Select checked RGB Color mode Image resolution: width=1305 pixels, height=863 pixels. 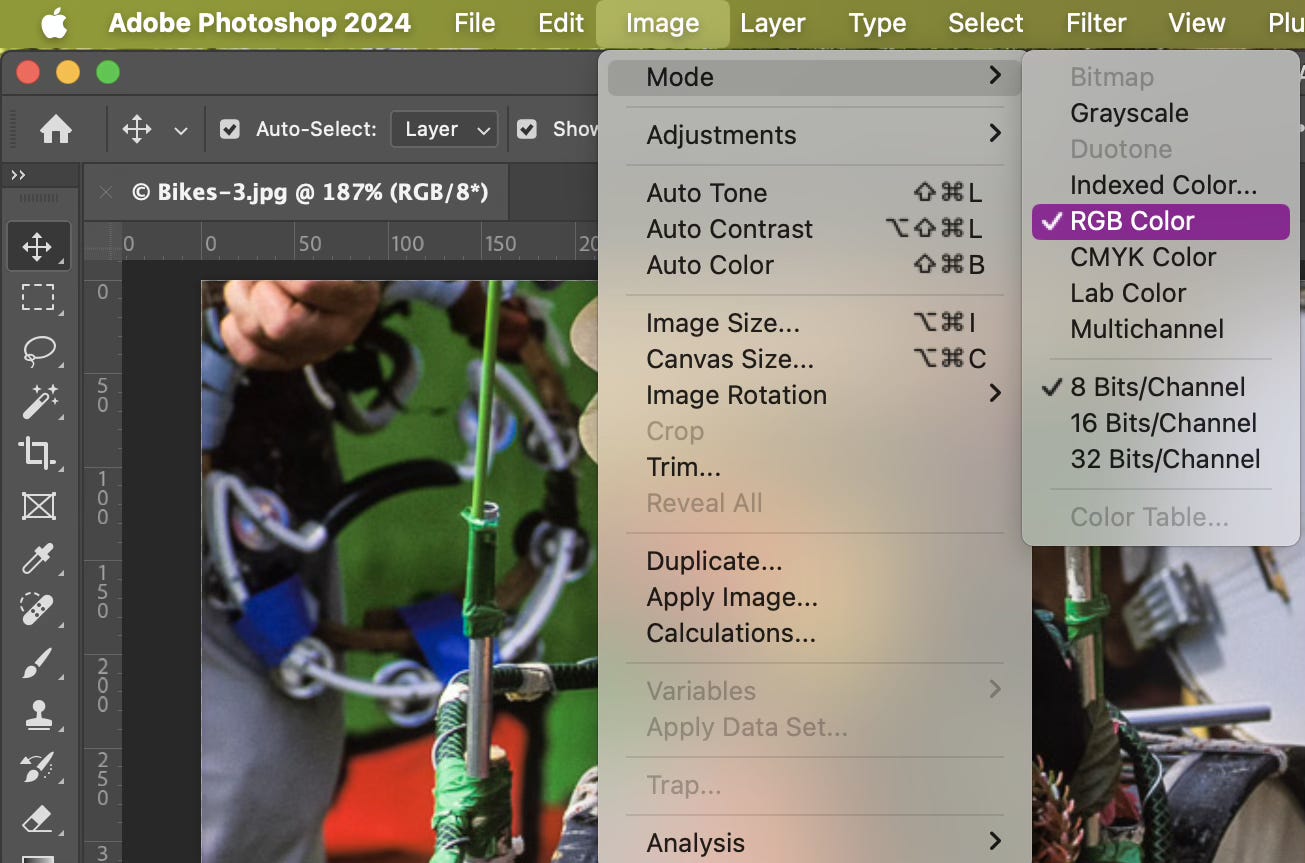pyautogui.click(x=1161, y=221)
